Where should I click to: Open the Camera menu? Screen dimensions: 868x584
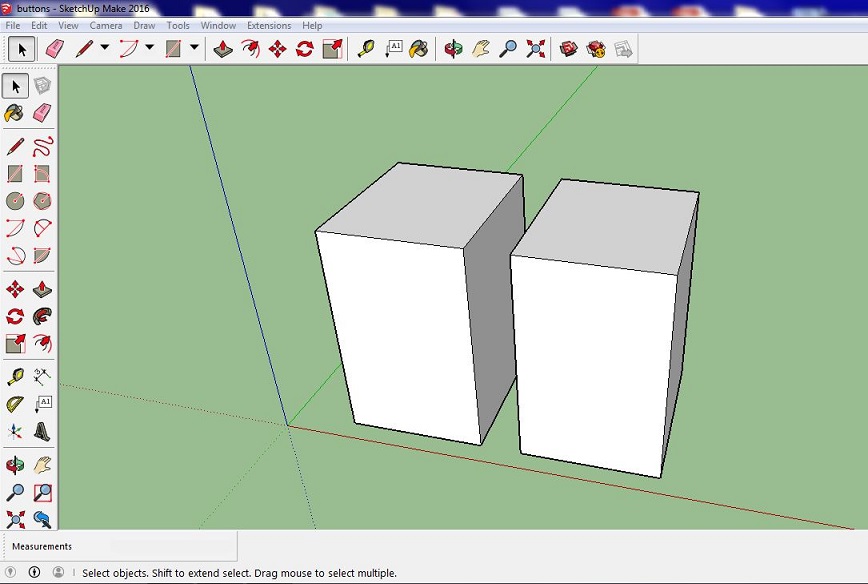tap(106, 25)
